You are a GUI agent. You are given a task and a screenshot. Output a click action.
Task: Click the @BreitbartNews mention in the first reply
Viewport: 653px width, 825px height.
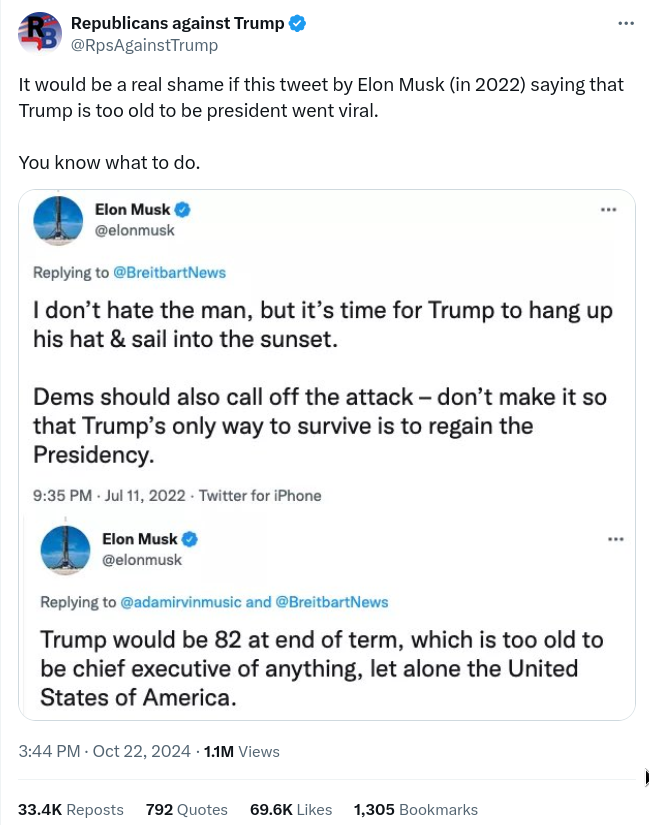[170, 272]
